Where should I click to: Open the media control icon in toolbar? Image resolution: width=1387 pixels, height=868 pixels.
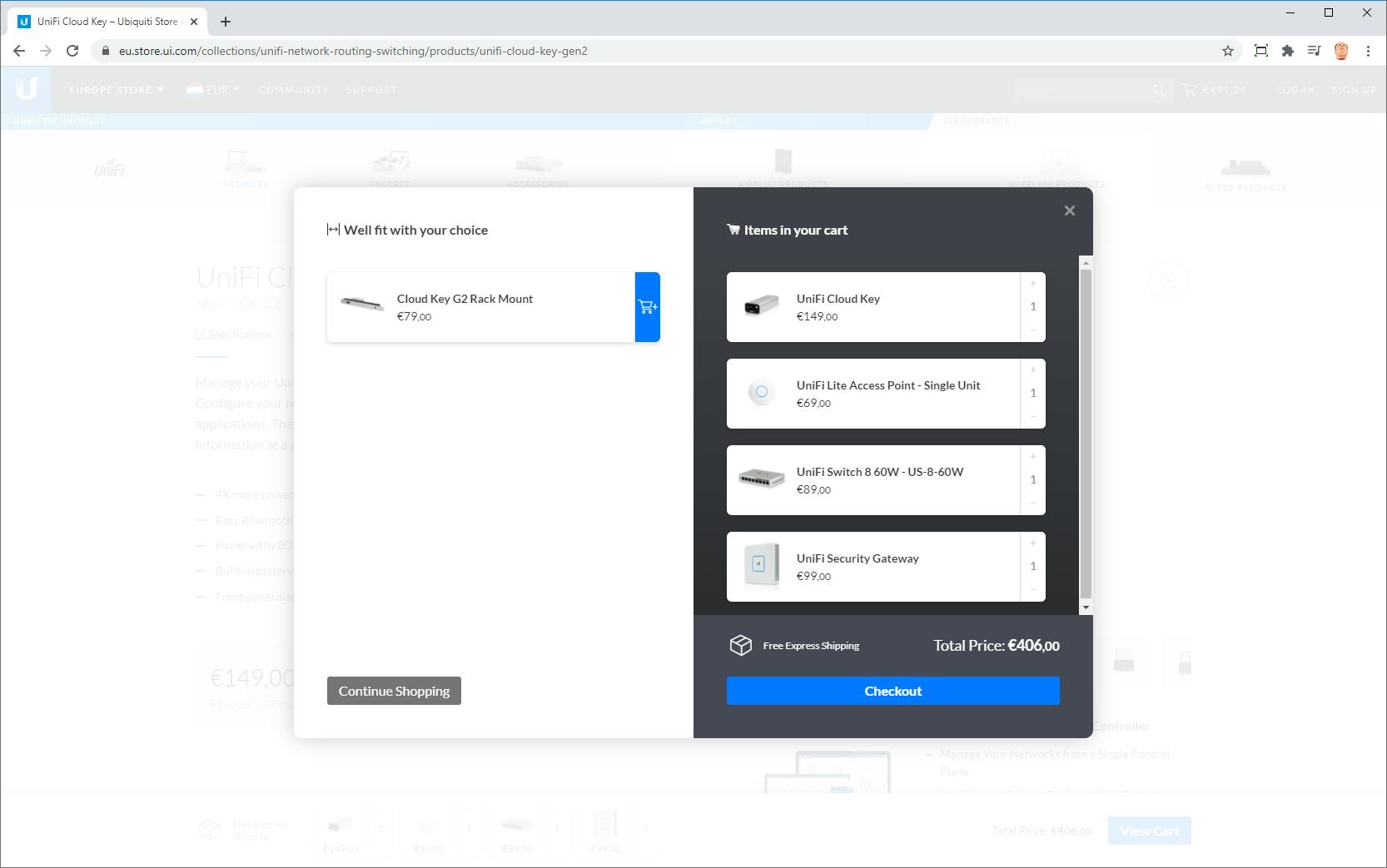(x=1315, y=51)
